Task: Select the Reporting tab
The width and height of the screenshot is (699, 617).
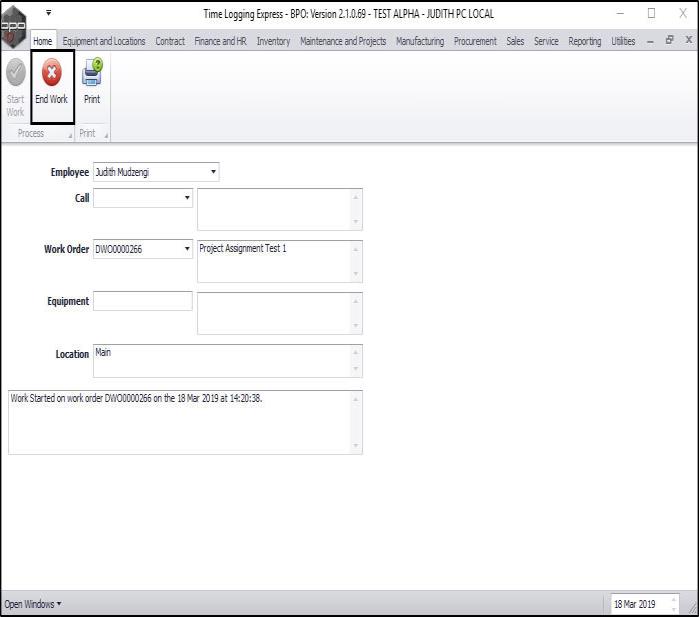Action: click(584, 41)
